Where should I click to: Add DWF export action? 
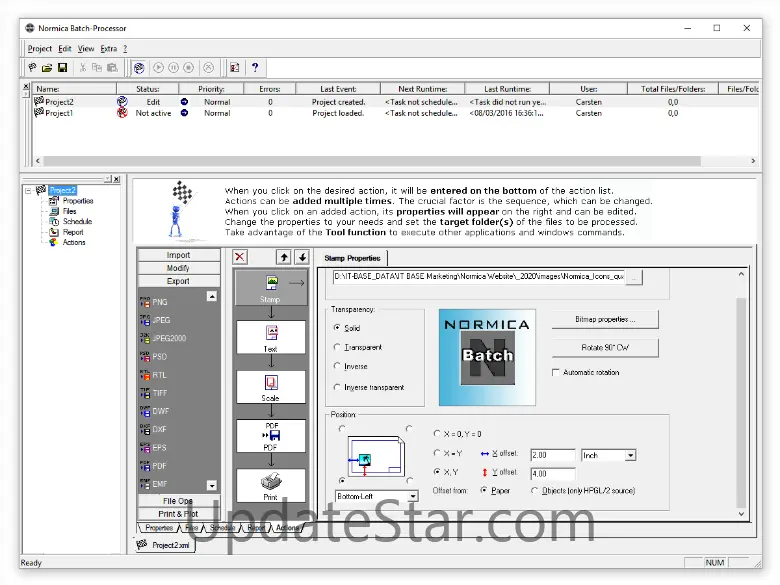(155, 411)
